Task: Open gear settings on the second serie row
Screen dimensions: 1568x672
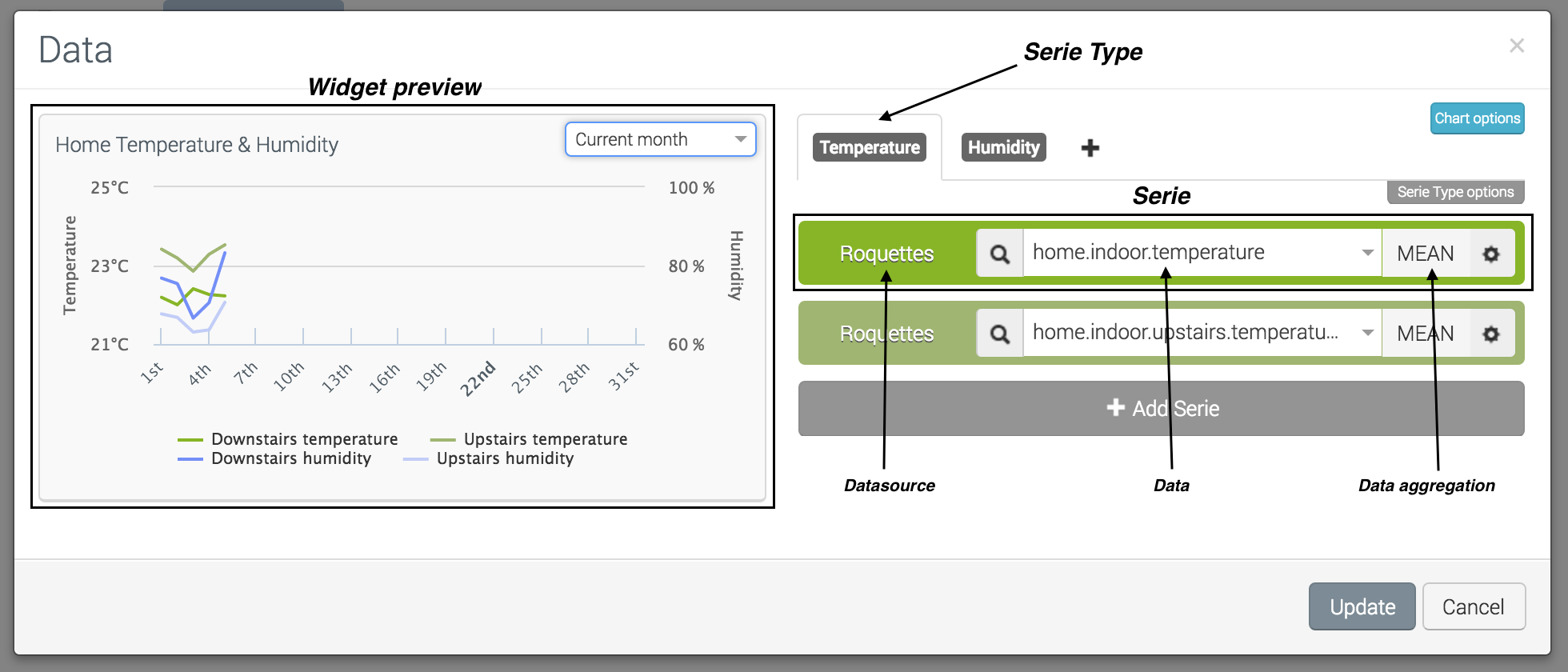Action: (1491, 334)
